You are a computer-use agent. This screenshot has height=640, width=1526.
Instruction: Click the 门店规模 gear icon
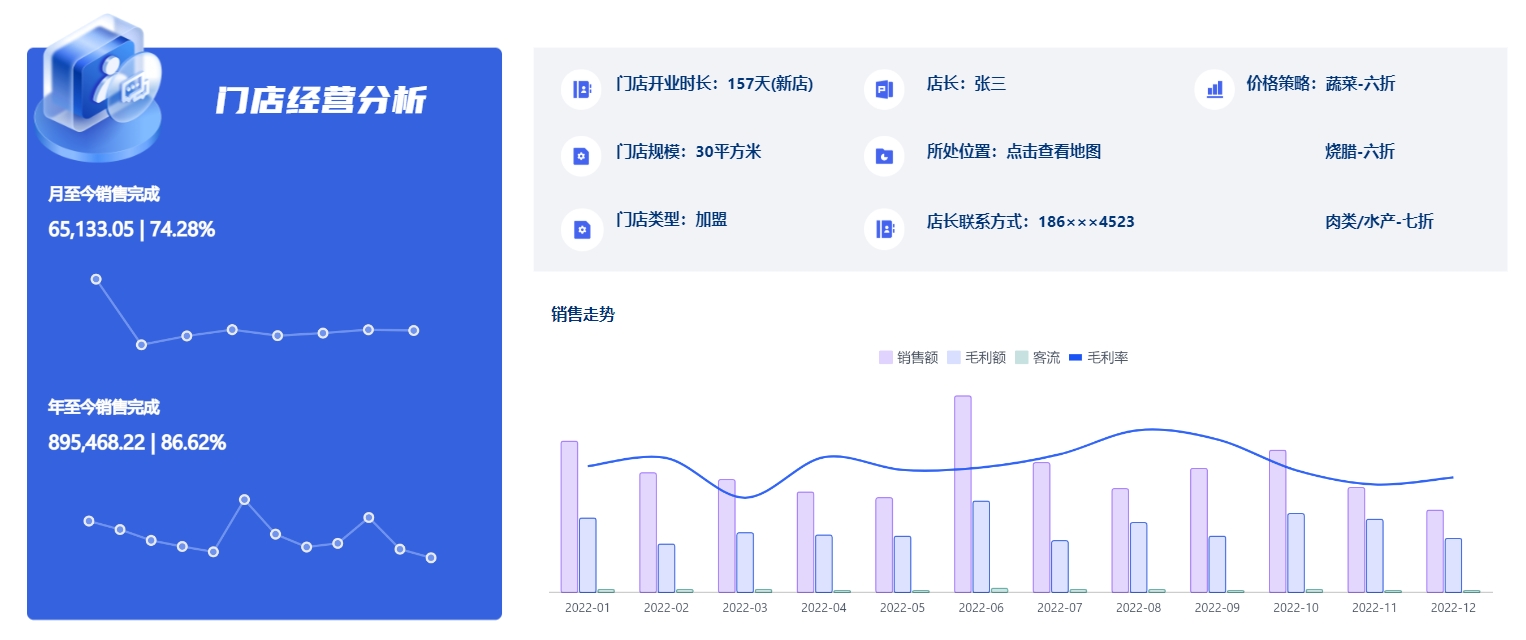pos(581,156)
